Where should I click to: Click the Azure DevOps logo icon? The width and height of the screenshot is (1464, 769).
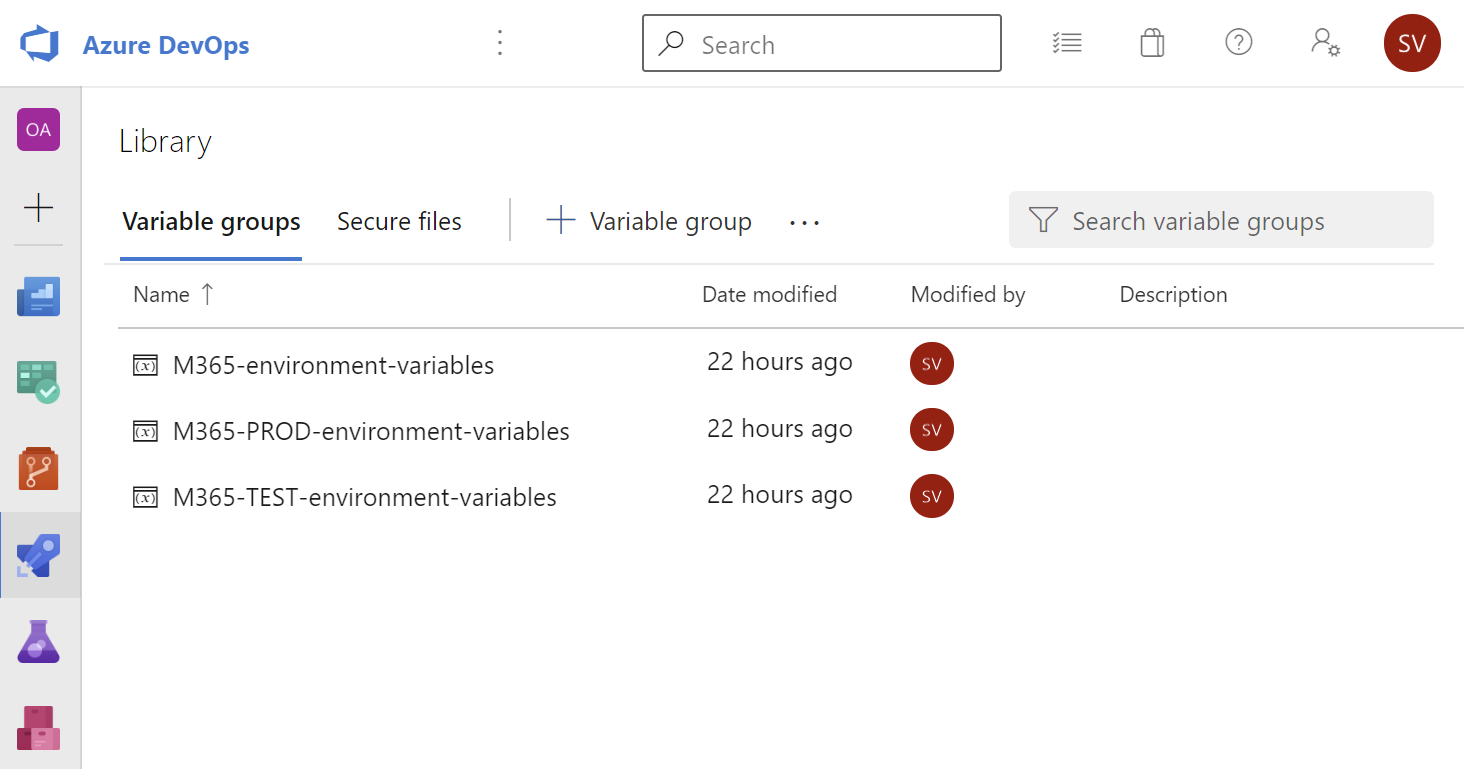(41, 44)
